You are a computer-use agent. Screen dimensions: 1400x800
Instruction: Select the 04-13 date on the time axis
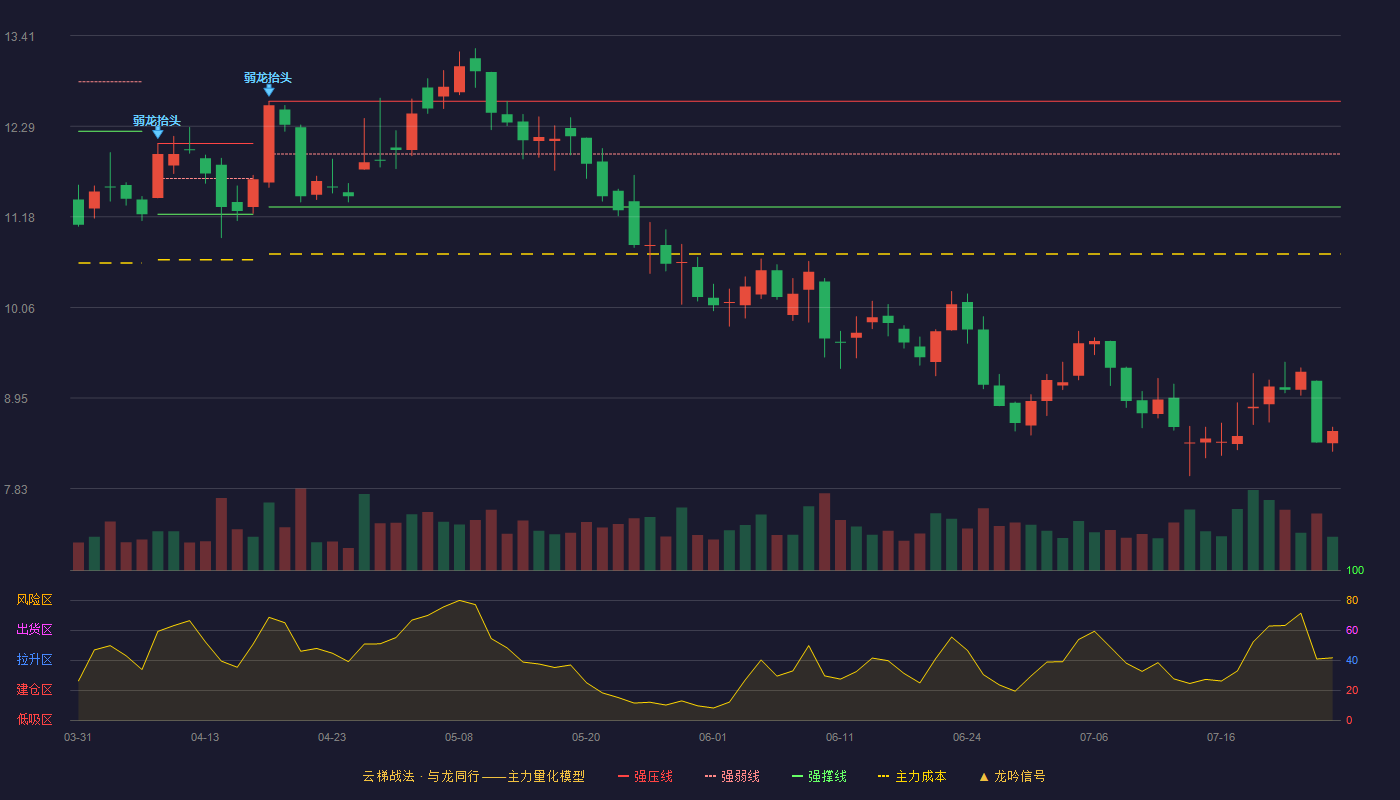(205, 737)
